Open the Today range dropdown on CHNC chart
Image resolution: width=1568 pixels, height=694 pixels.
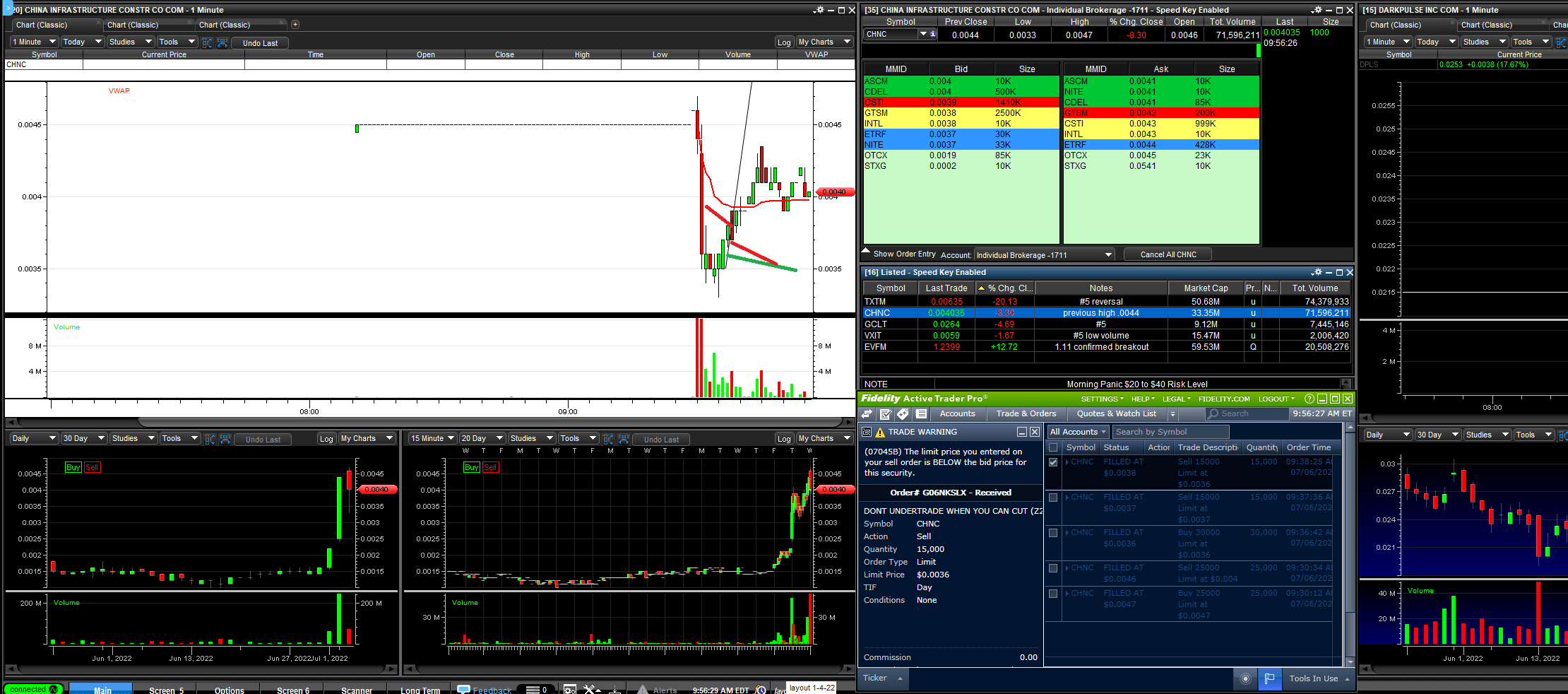[83, 42]
